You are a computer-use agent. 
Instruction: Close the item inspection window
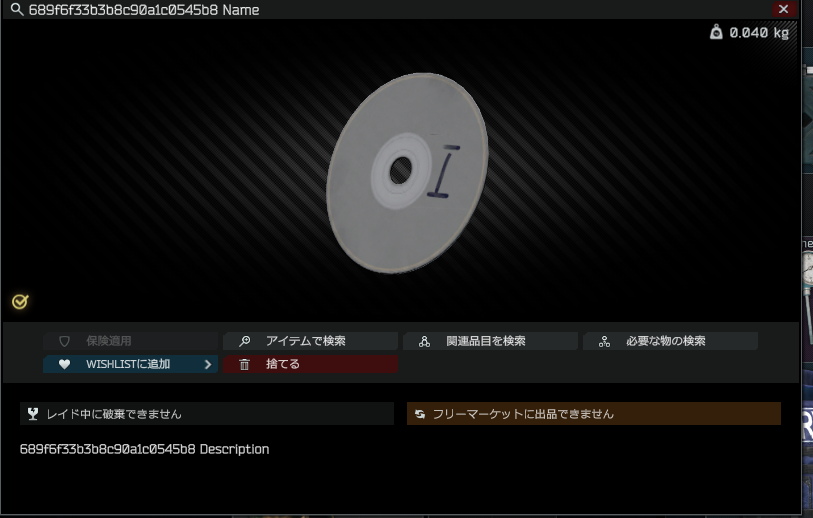tap(784, 9)
